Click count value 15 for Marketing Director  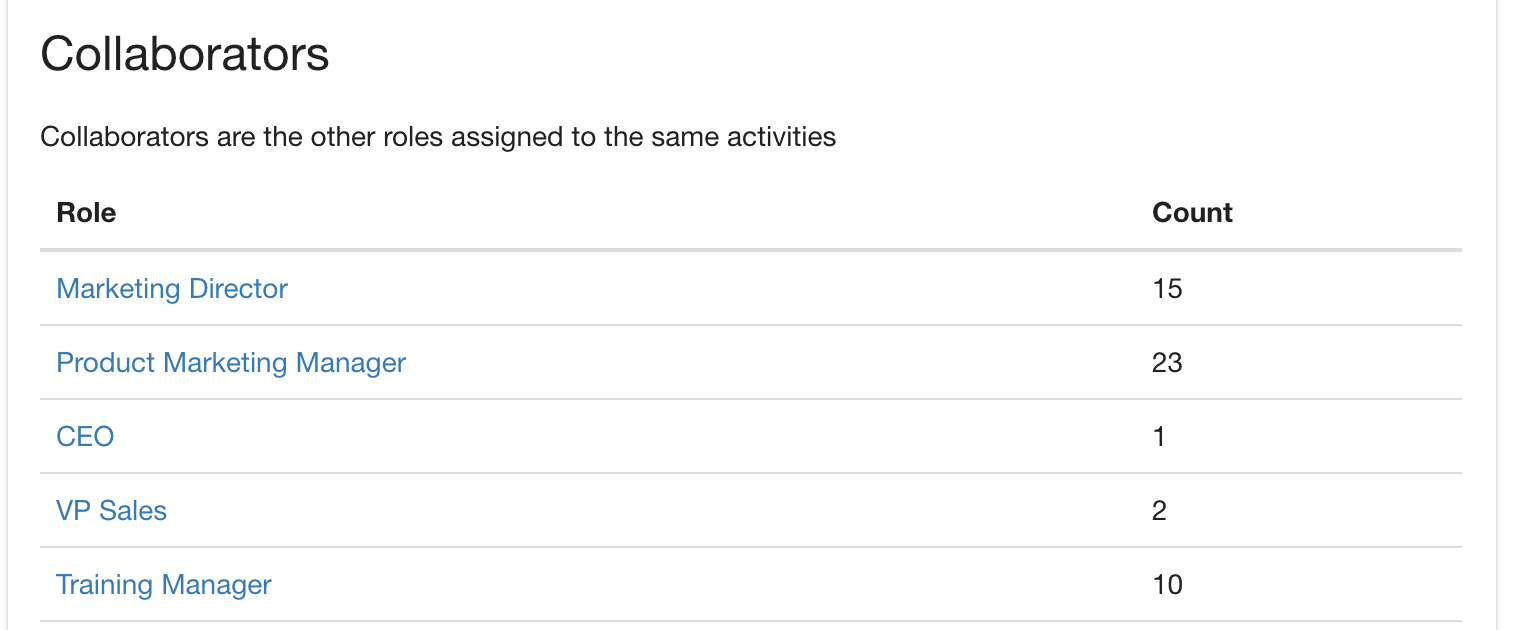click(1167, 289)
